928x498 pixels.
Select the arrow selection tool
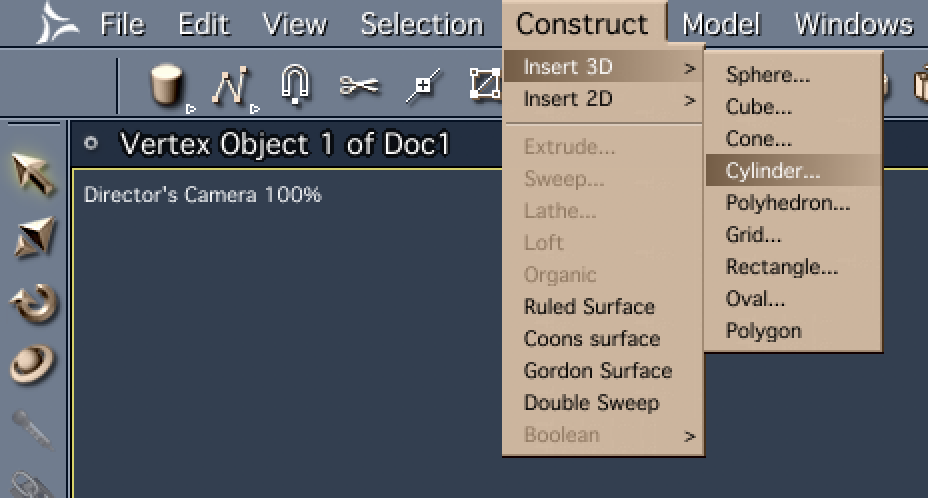click(32, 172)
